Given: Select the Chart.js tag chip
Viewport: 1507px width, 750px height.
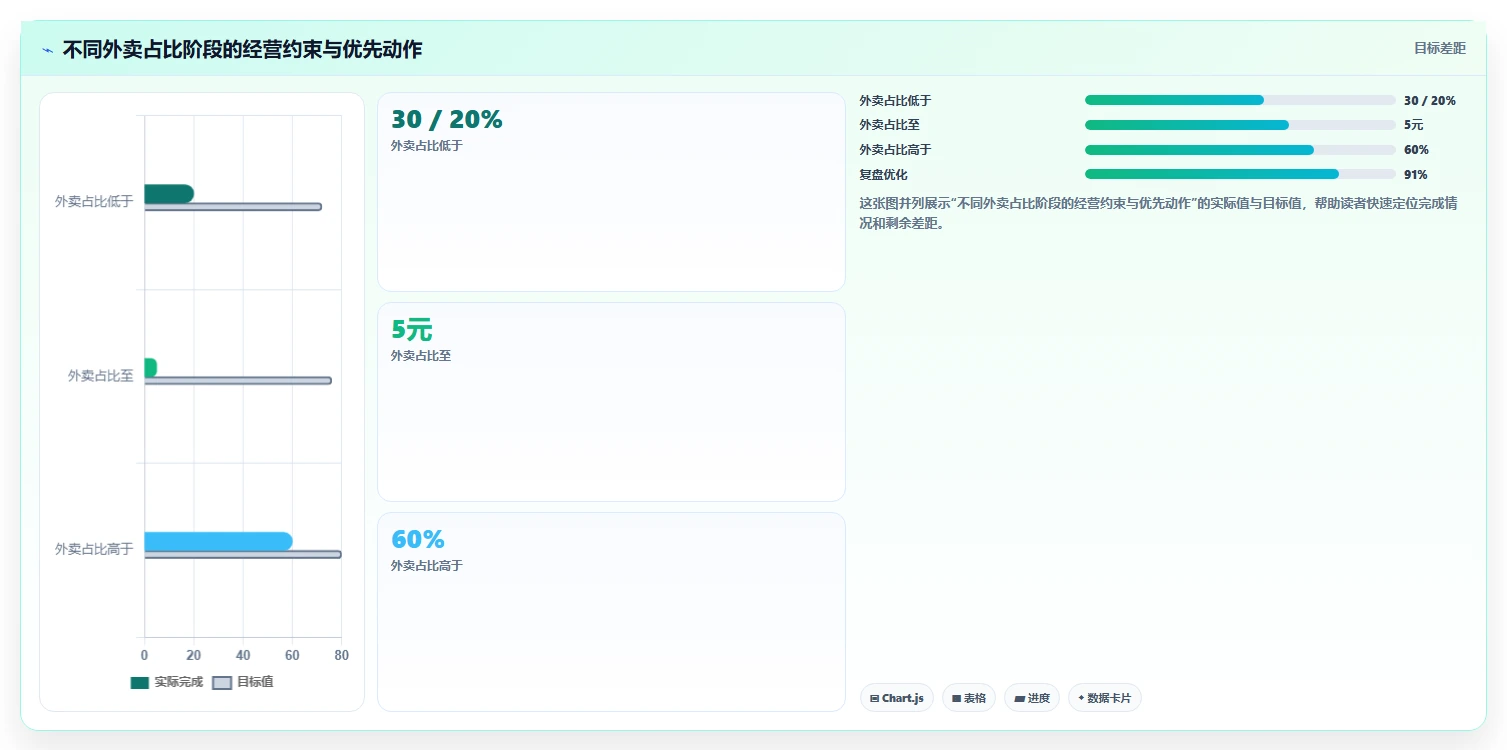Looking at the screenshot, I should tap(897, 698).
